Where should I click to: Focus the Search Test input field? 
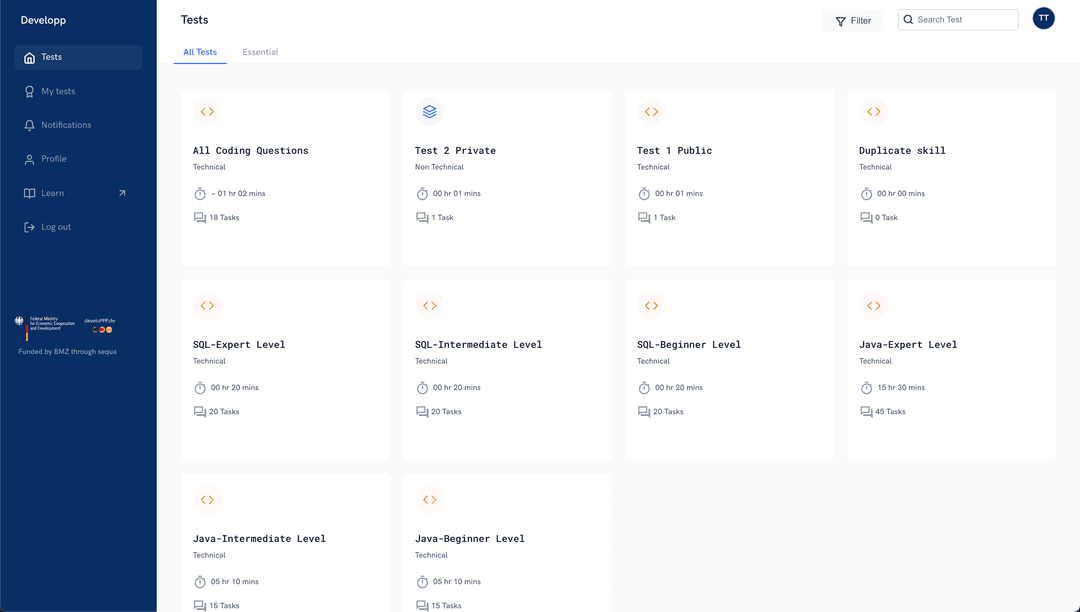point(964,20)
